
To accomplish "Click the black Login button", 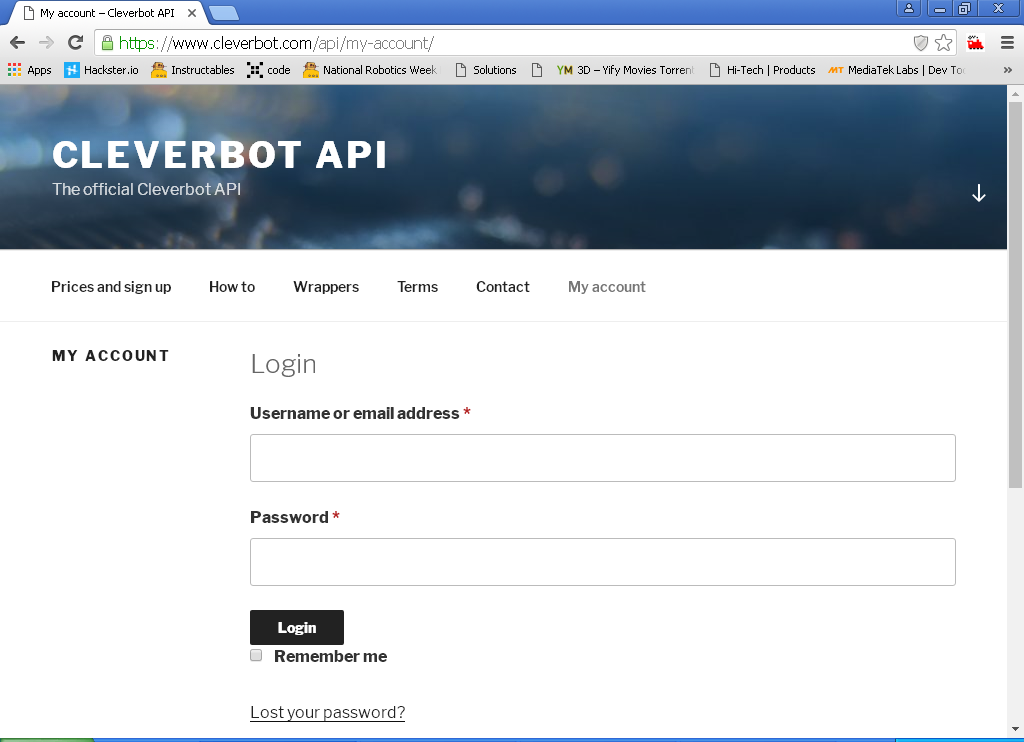I will 297,628.
